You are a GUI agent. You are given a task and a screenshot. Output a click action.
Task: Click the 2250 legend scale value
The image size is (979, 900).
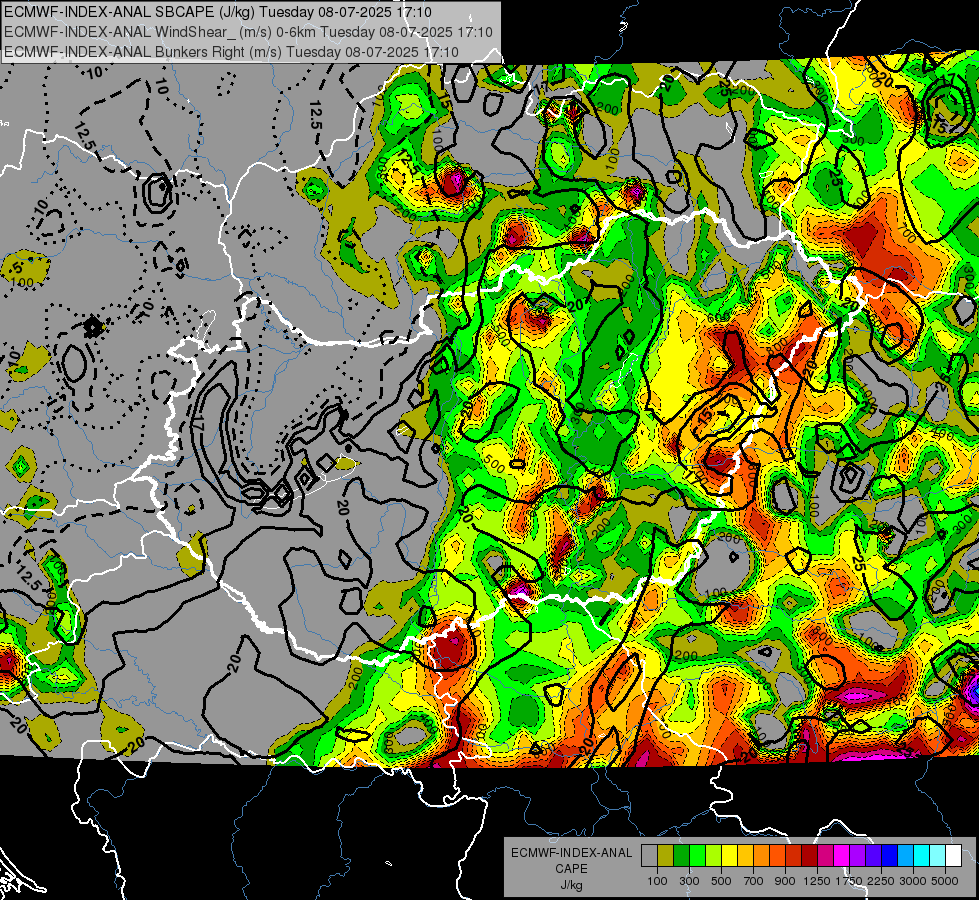tap(881, 881)
